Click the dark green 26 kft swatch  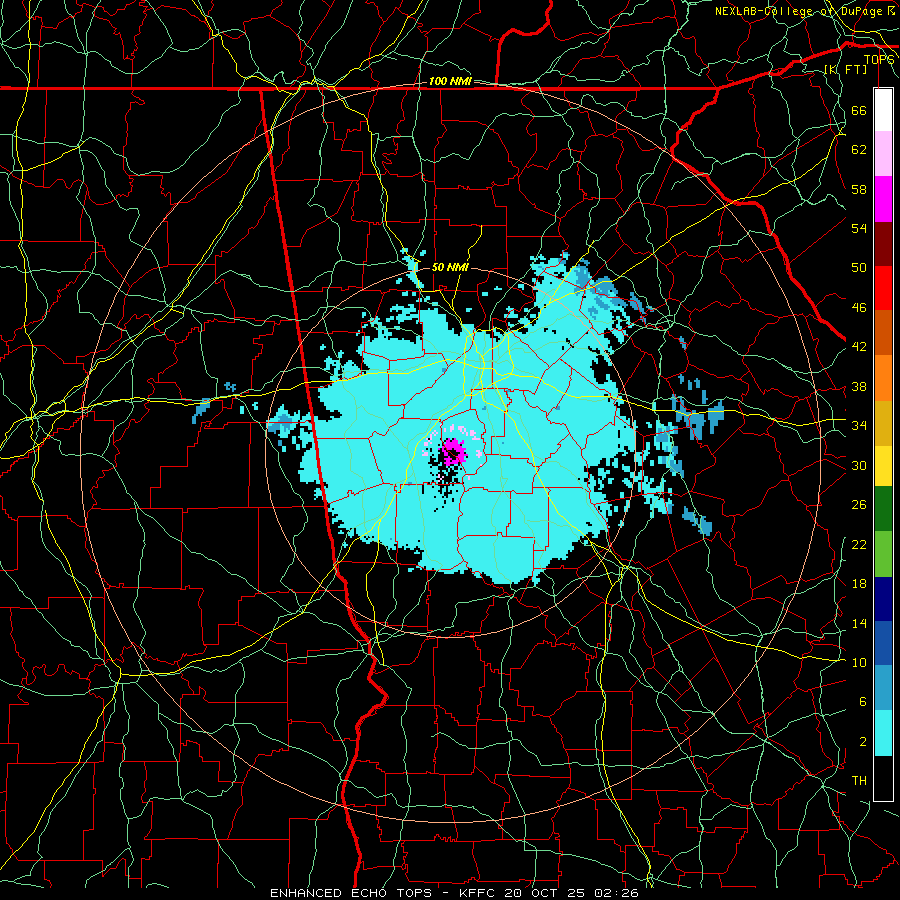(x=883, y=509)
